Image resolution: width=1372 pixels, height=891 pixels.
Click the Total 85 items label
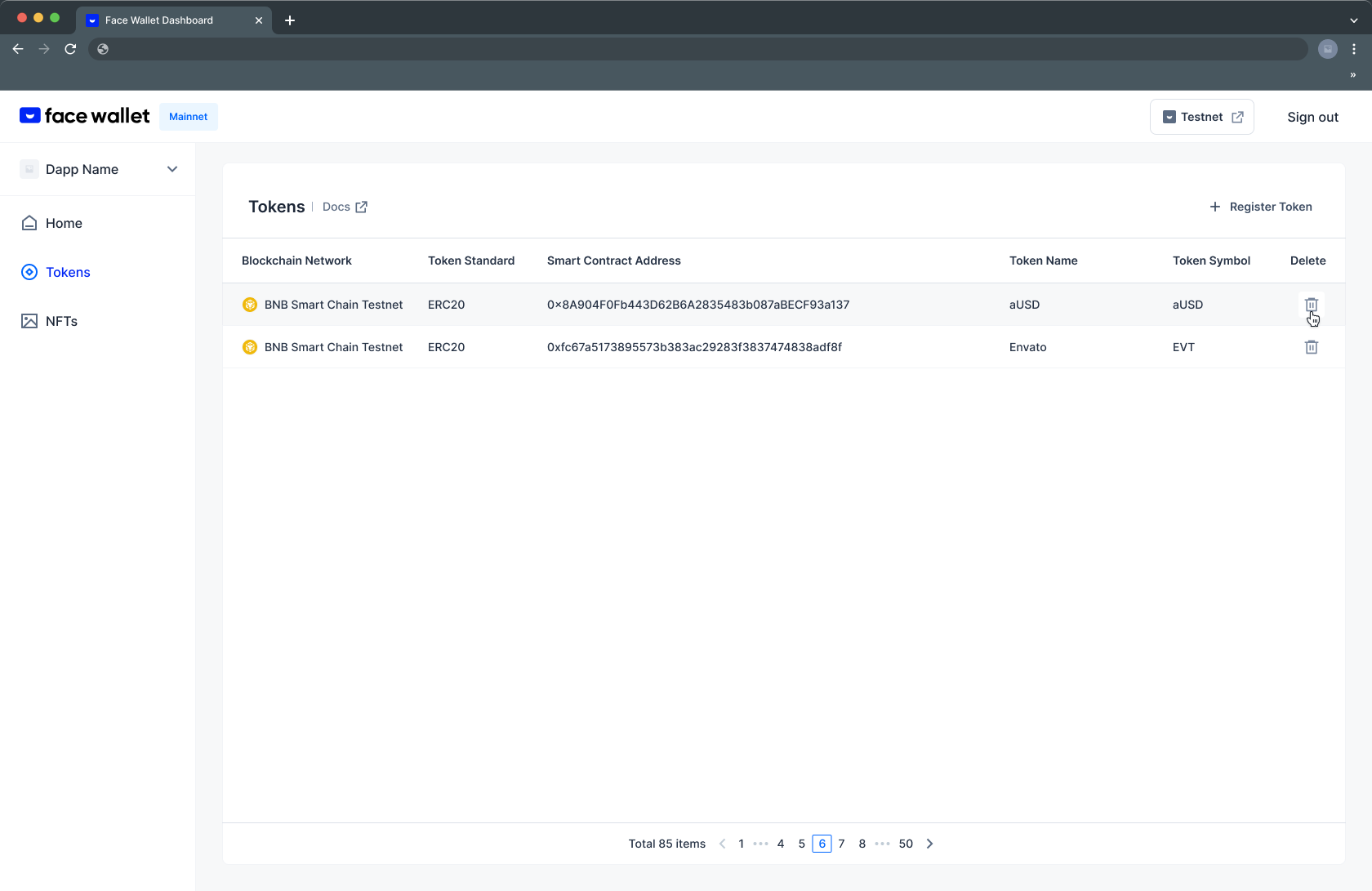pos(666,844)
